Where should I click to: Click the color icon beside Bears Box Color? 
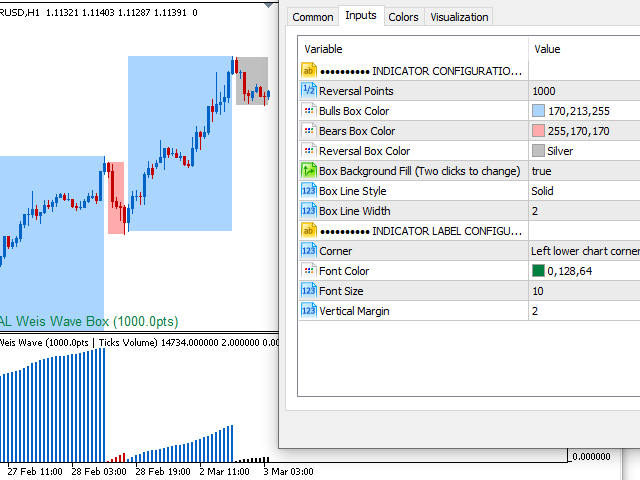click(x=309, y=131)
